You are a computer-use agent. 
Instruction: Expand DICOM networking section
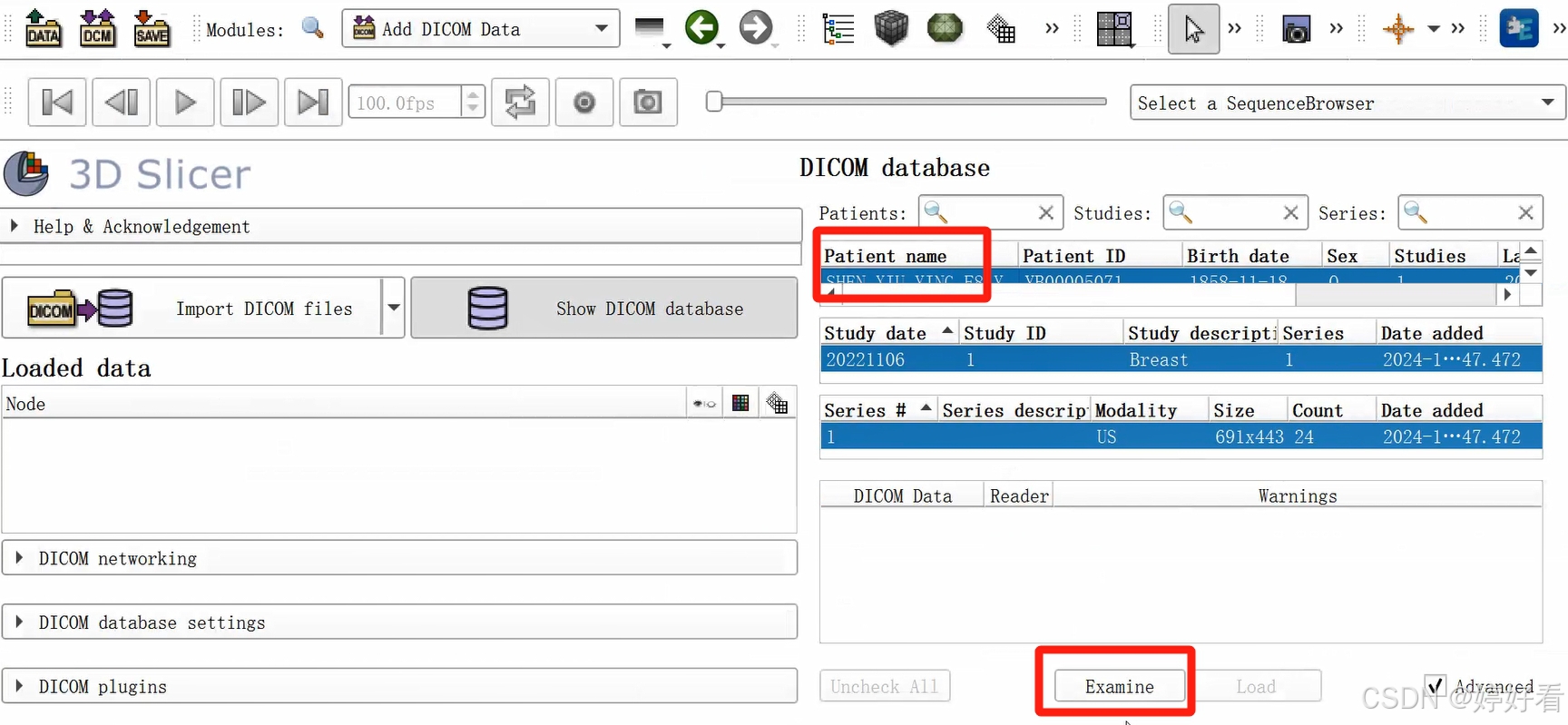399,558
